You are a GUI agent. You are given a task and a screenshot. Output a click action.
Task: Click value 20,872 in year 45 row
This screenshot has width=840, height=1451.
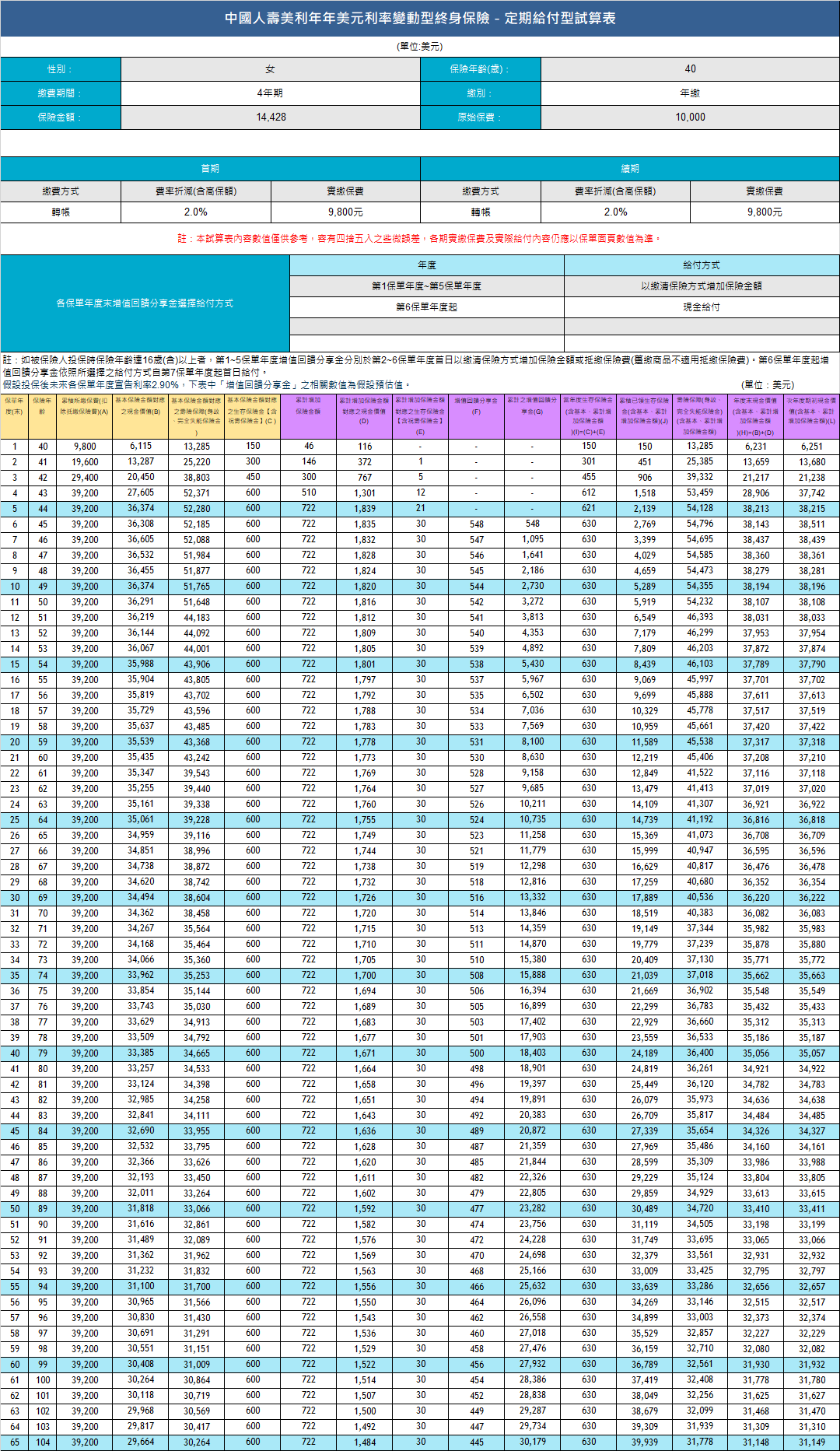coord(533,1131)
